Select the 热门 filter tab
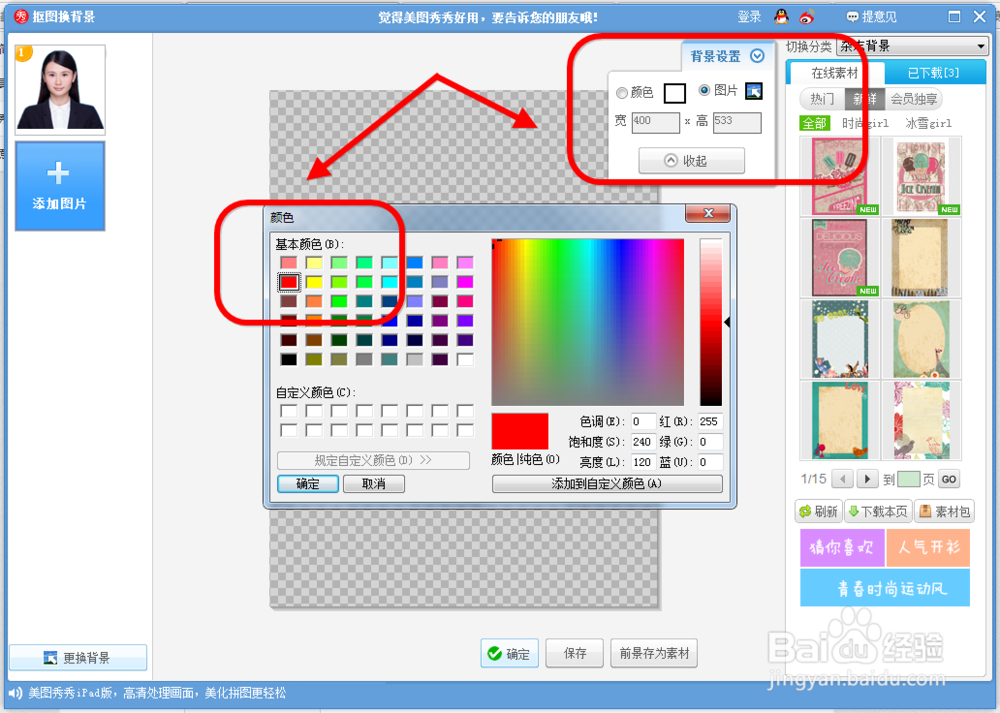The width and height of the screenshot is (1000, 713). (822, 99)
